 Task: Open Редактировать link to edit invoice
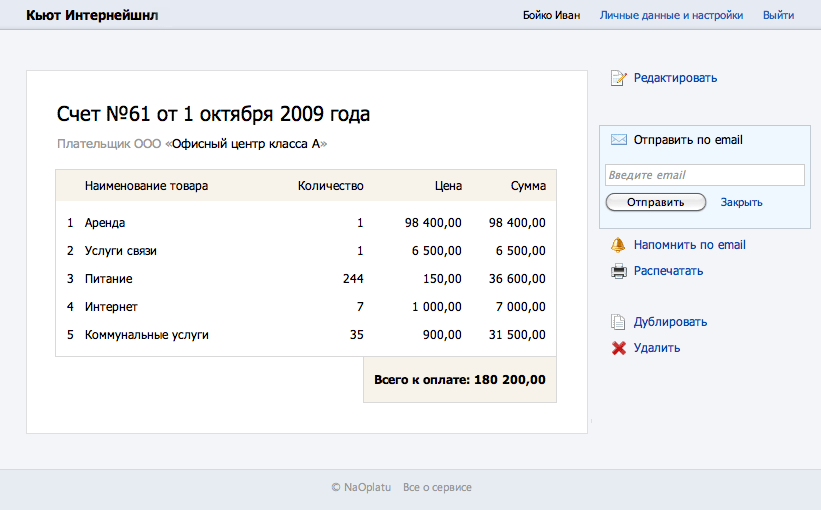point(675,78)
